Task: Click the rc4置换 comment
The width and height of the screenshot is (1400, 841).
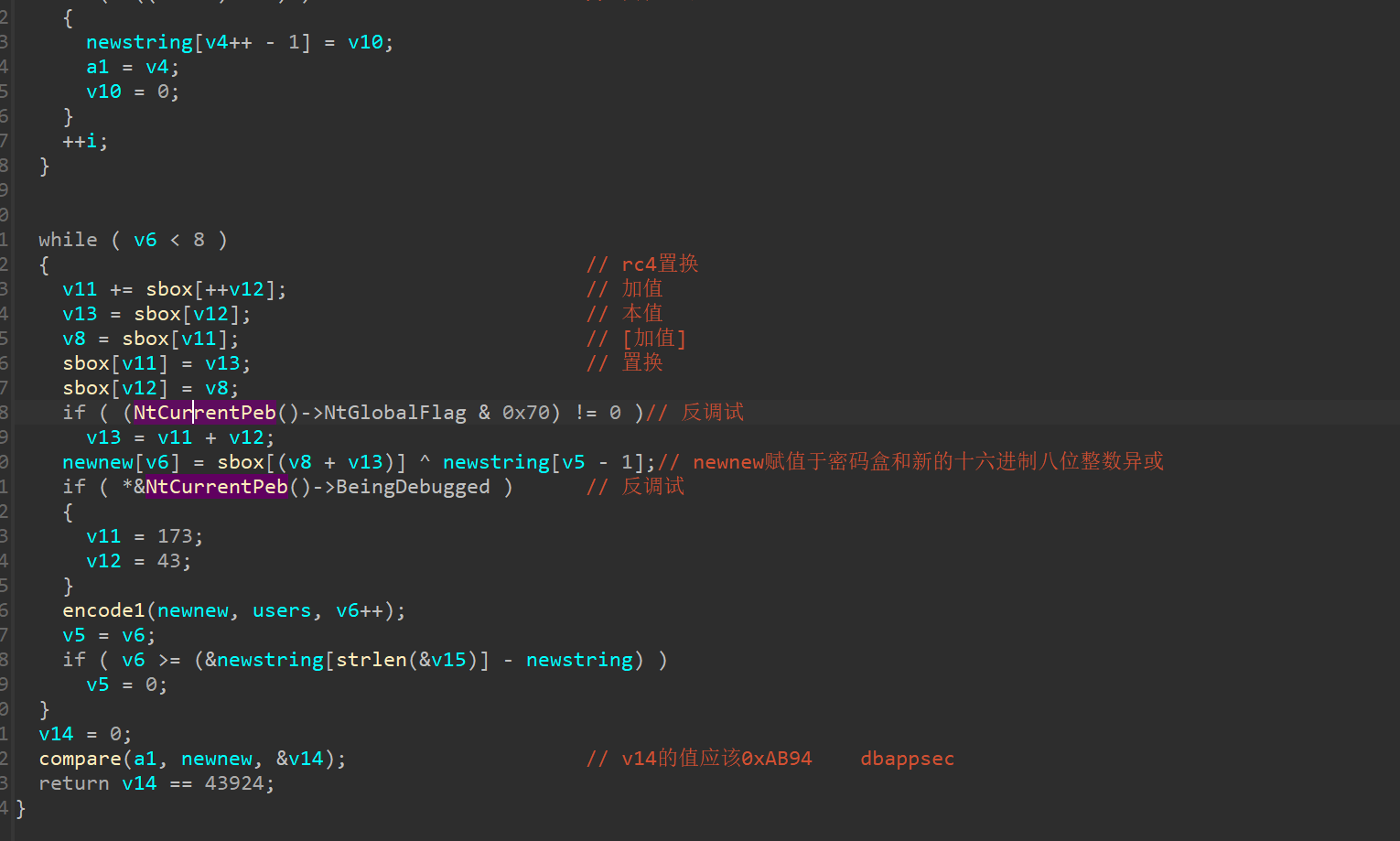Action: pyautogui.click(x=659, y=264)
